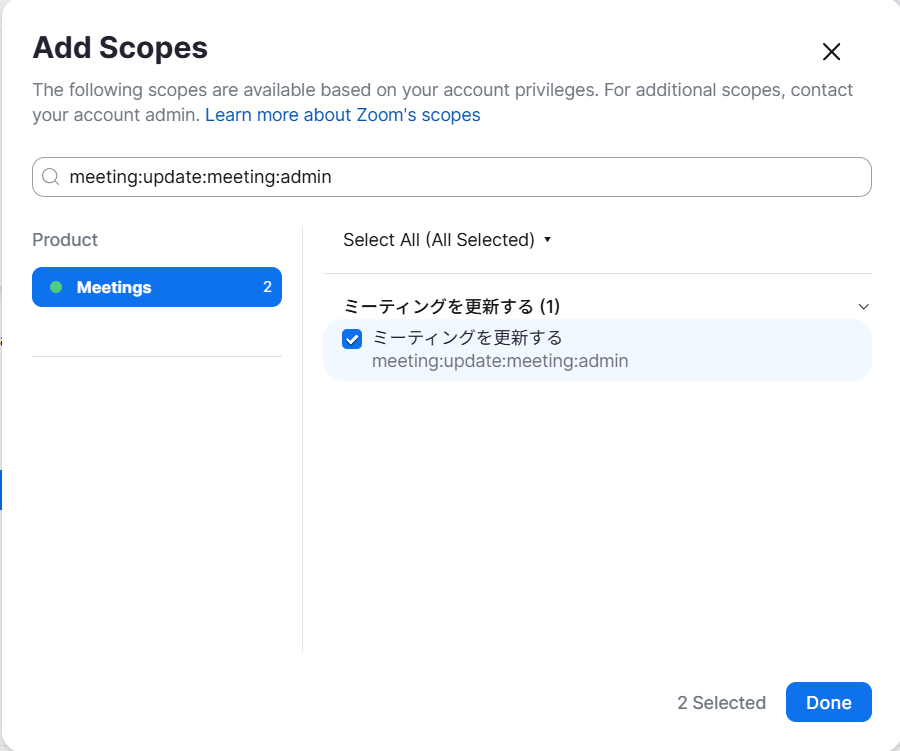
Task: Click the Select All (All Selected) label
Action: [x=439, y=240]
